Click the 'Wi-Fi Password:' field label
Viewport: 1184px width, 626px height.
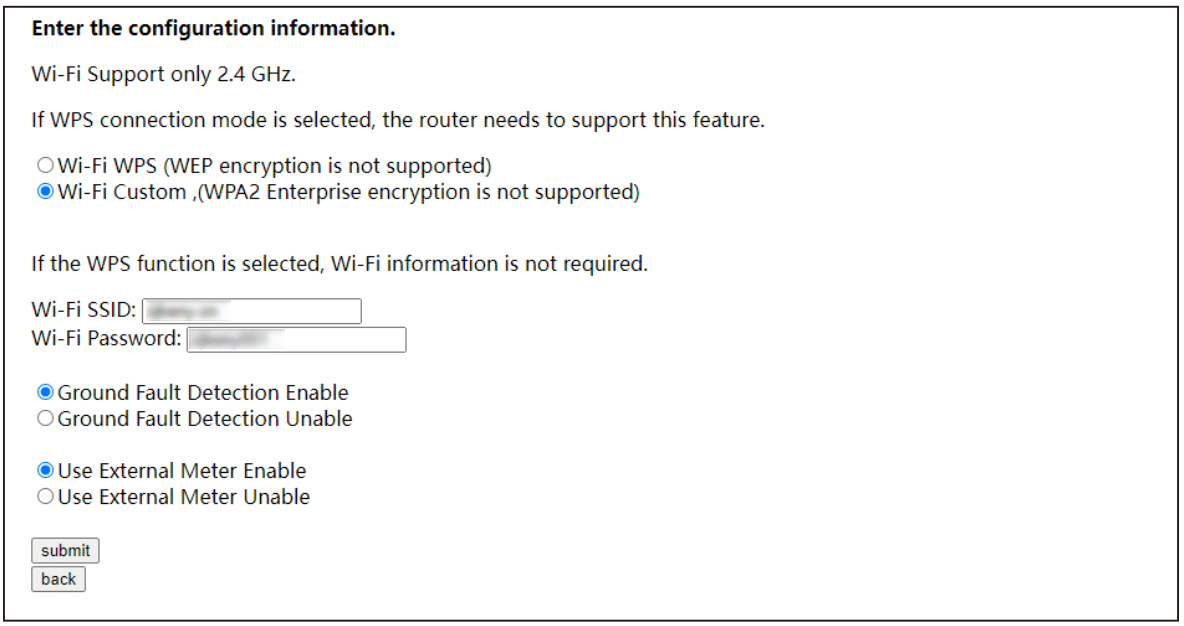[106, 338]
